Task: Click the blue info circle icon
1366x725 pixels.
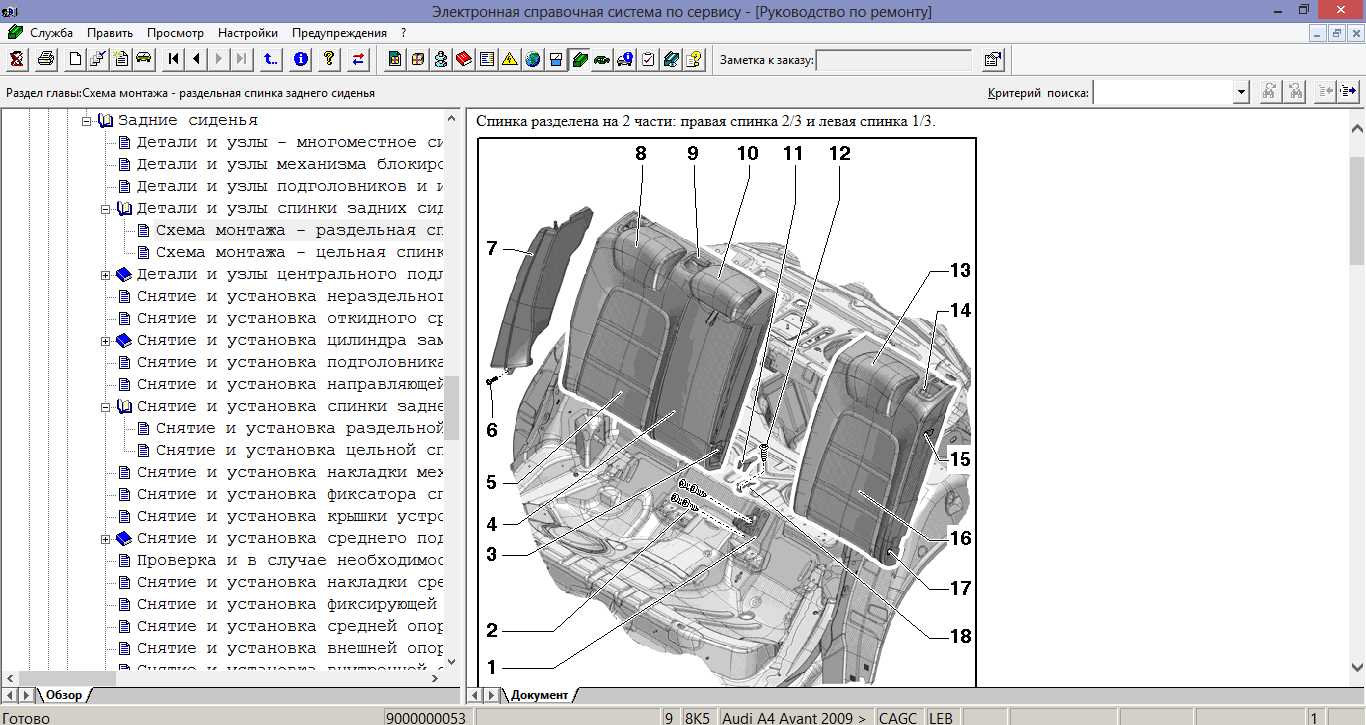Action: (x=300, y=59)
